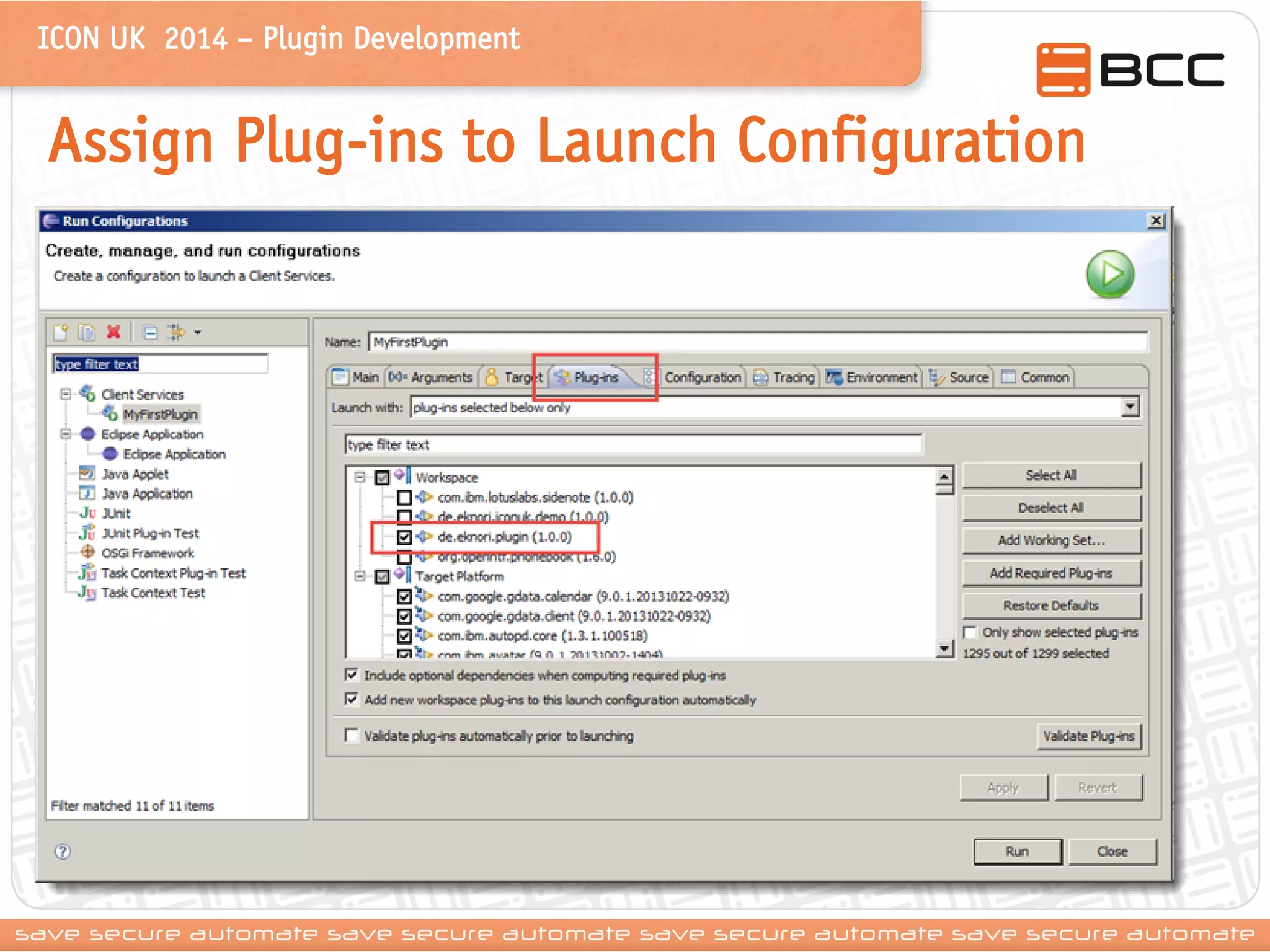Click the Validate Plug-ins button
The height and width of the screenshot is (952, 1270).
pos(1089,736)
